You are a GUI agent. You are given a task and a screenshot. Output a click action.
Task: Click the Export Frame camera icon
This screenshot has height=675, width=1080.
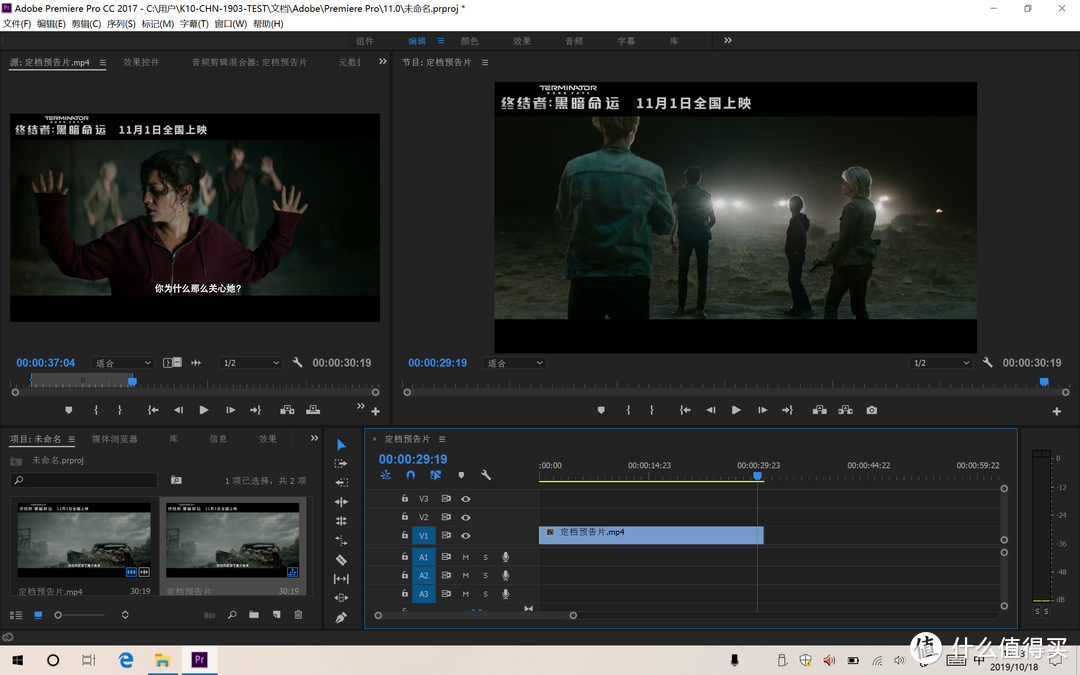point(872,410)
